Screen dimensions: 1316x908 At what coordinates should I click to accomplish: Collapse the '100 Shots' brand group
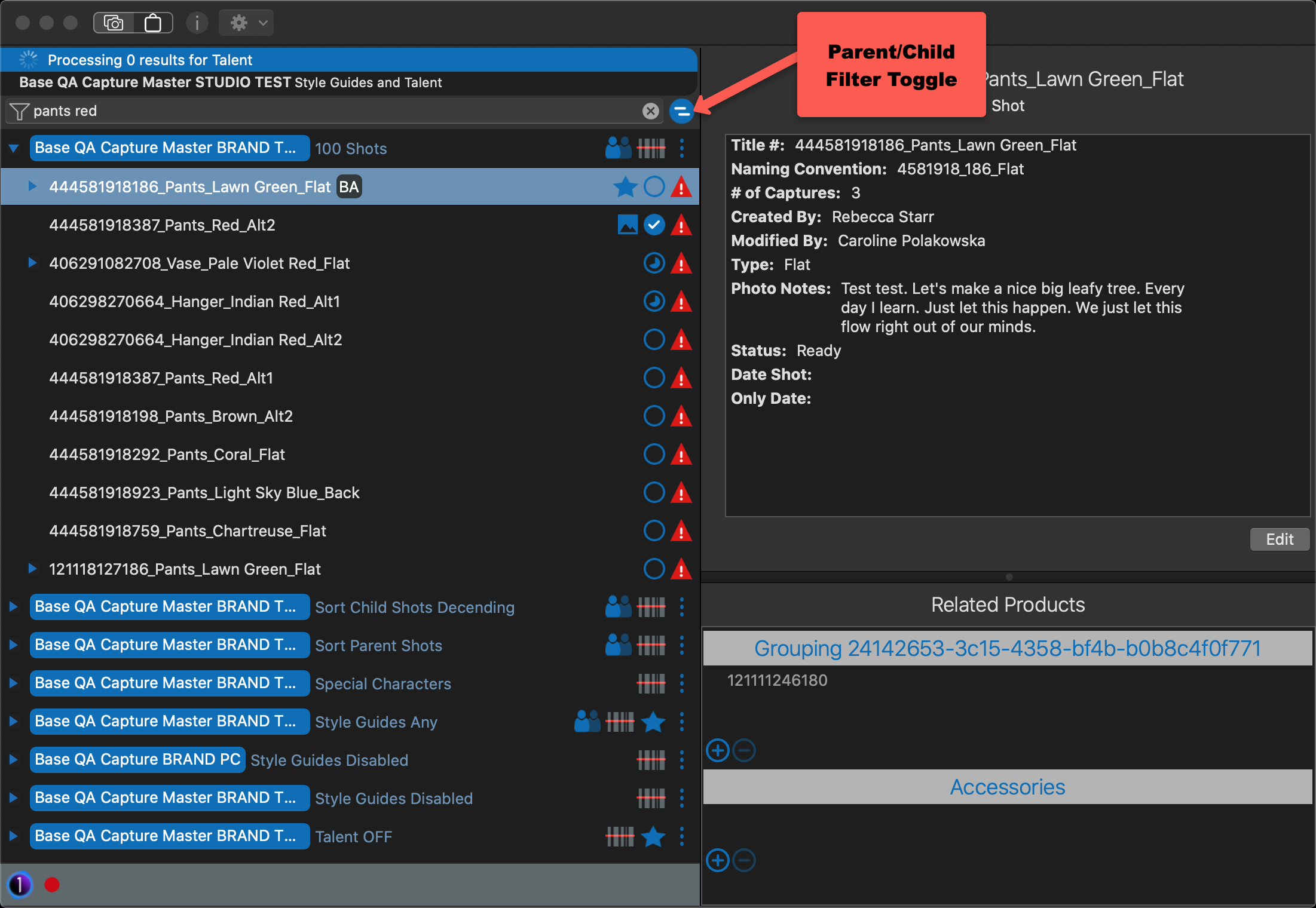[14, 148]
